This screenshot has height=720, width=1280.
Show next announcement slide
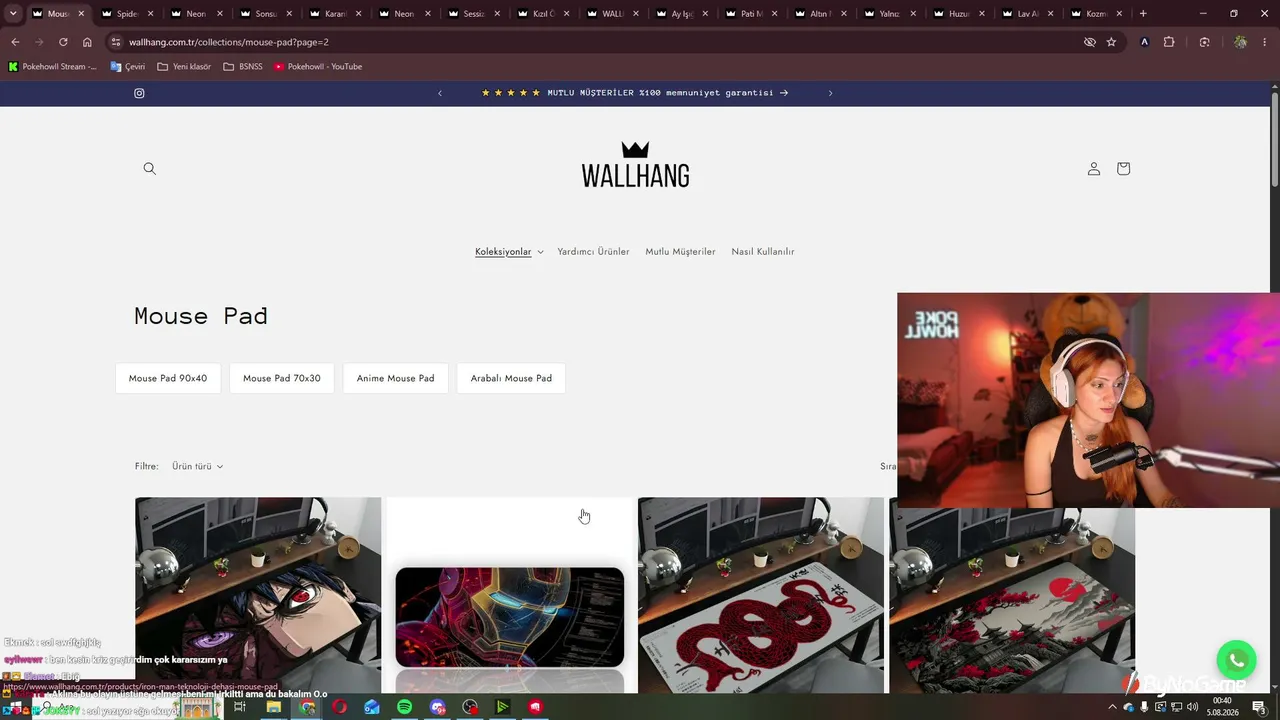[x=830, y=93]
